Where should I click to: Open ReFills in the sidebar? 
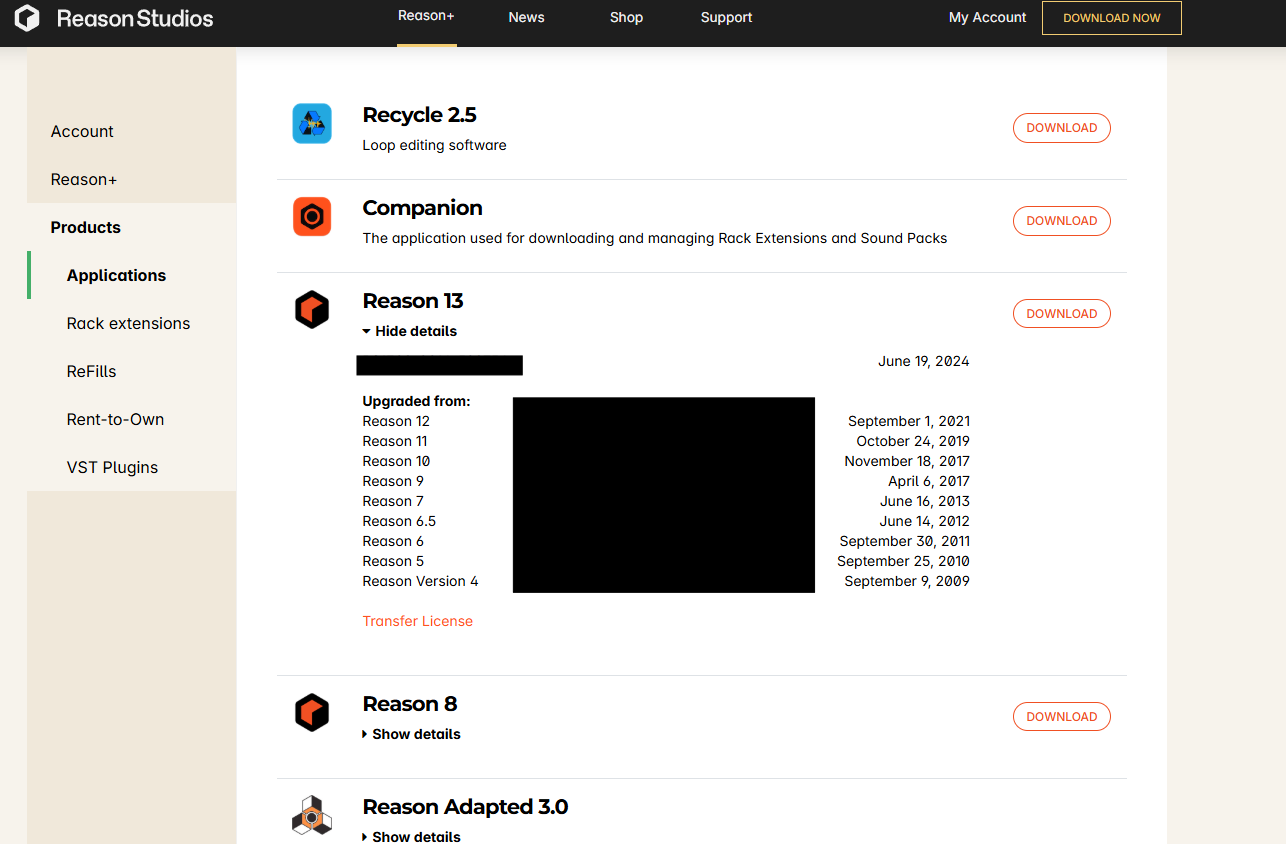[x=91, y=371]
